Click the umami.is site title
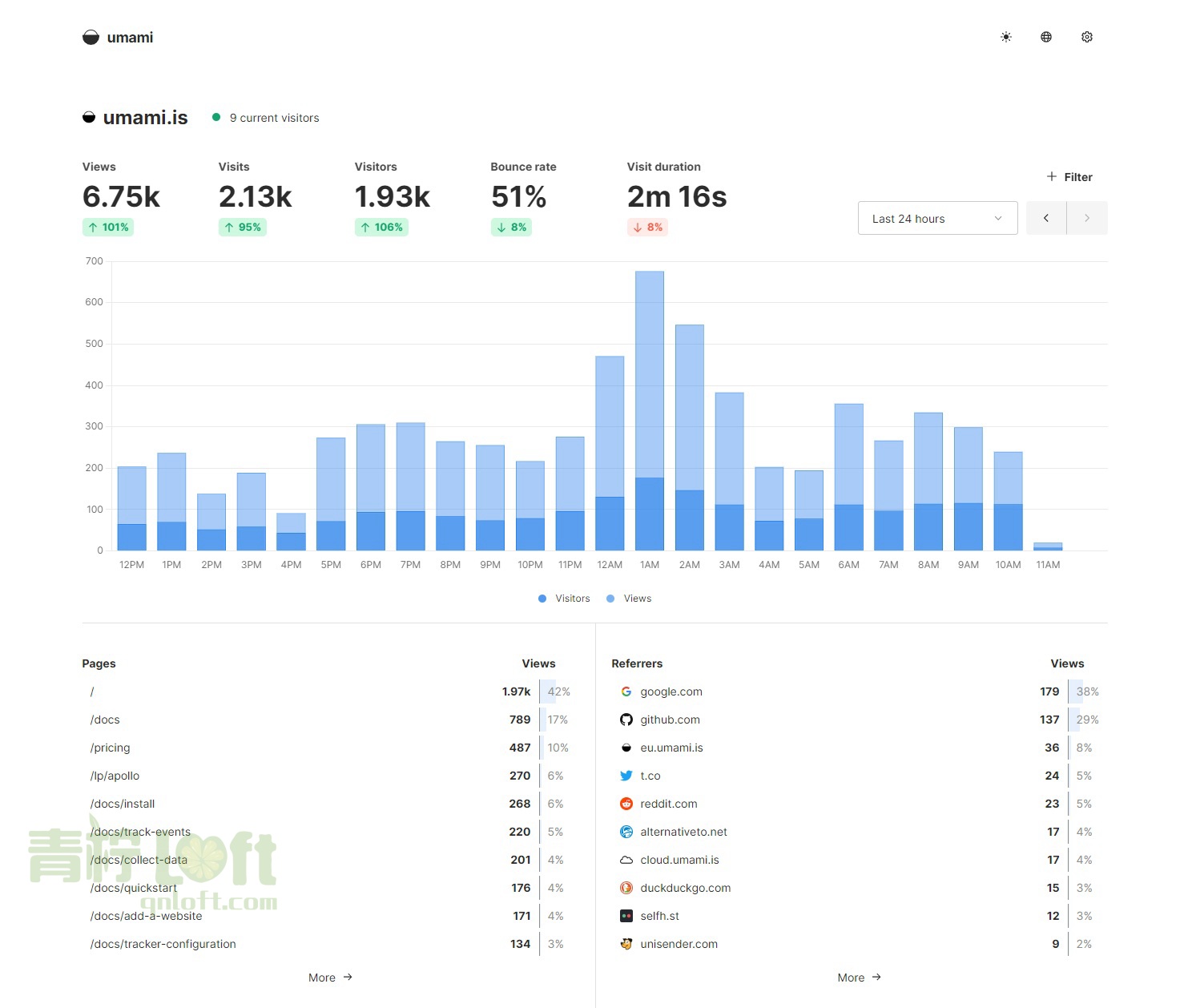Image resolution: width=1188 pixels, height=1008 pixels. pos(145,118)
